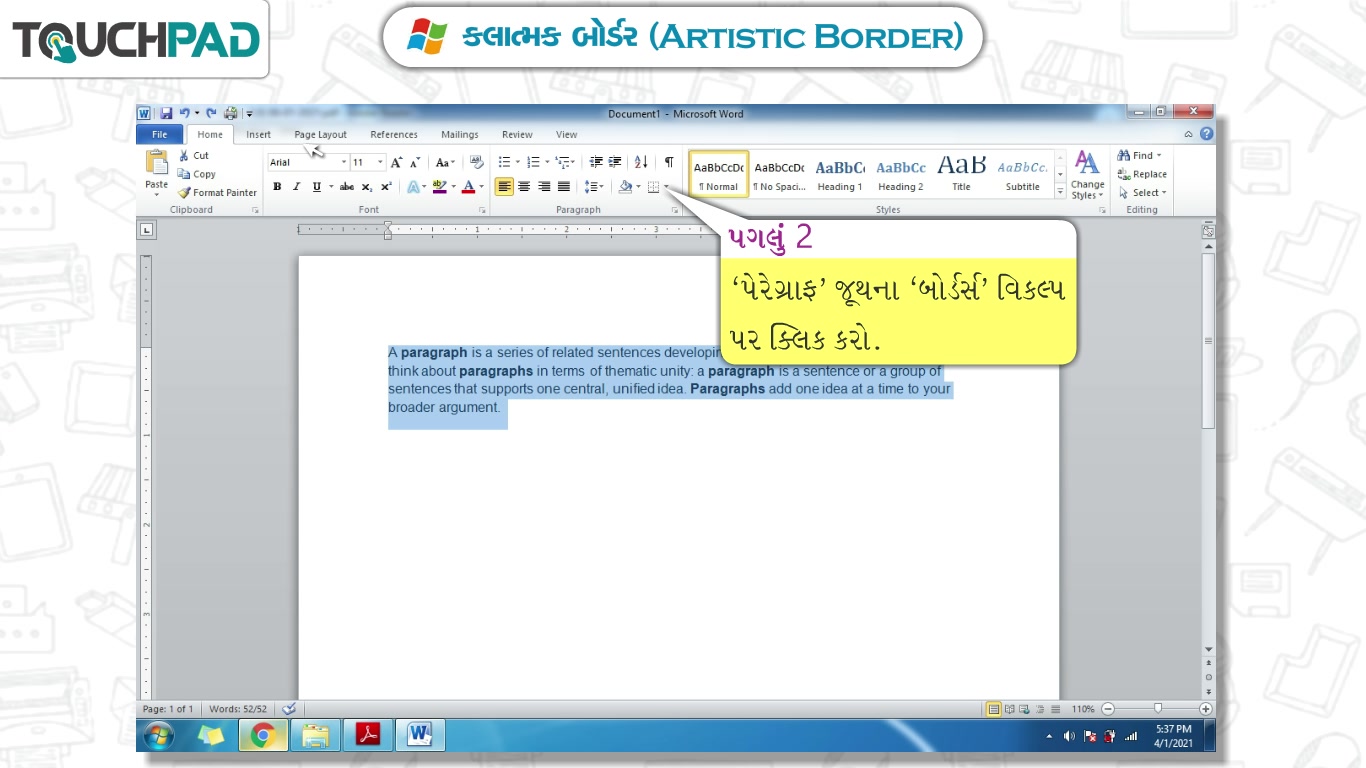Open the Font name dropdown showing Arial
Image resolution: width=1366 pixels, height=768 pixels.
(x=344, y=162)
